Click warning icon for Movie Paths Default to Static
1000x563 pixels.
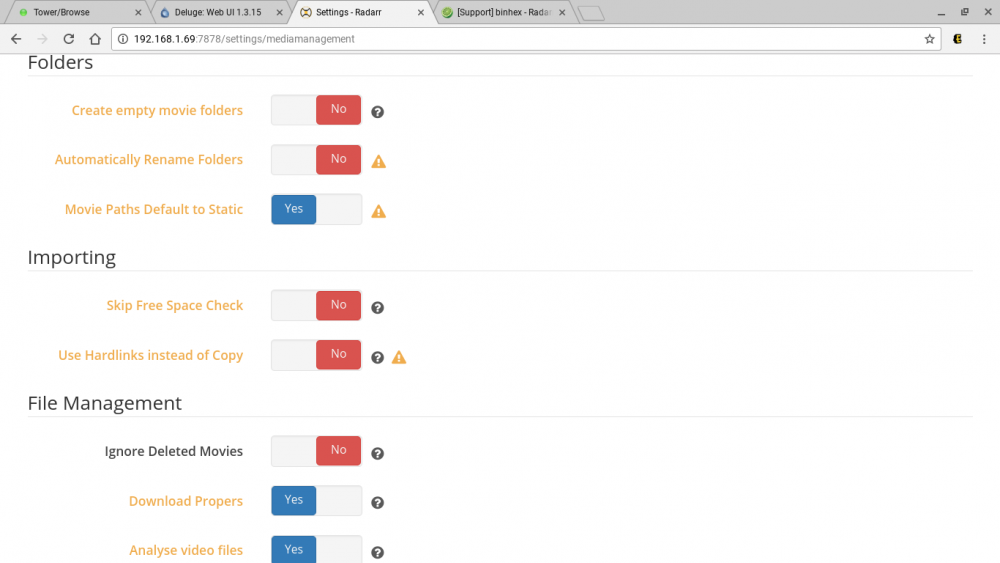(379, 211)
